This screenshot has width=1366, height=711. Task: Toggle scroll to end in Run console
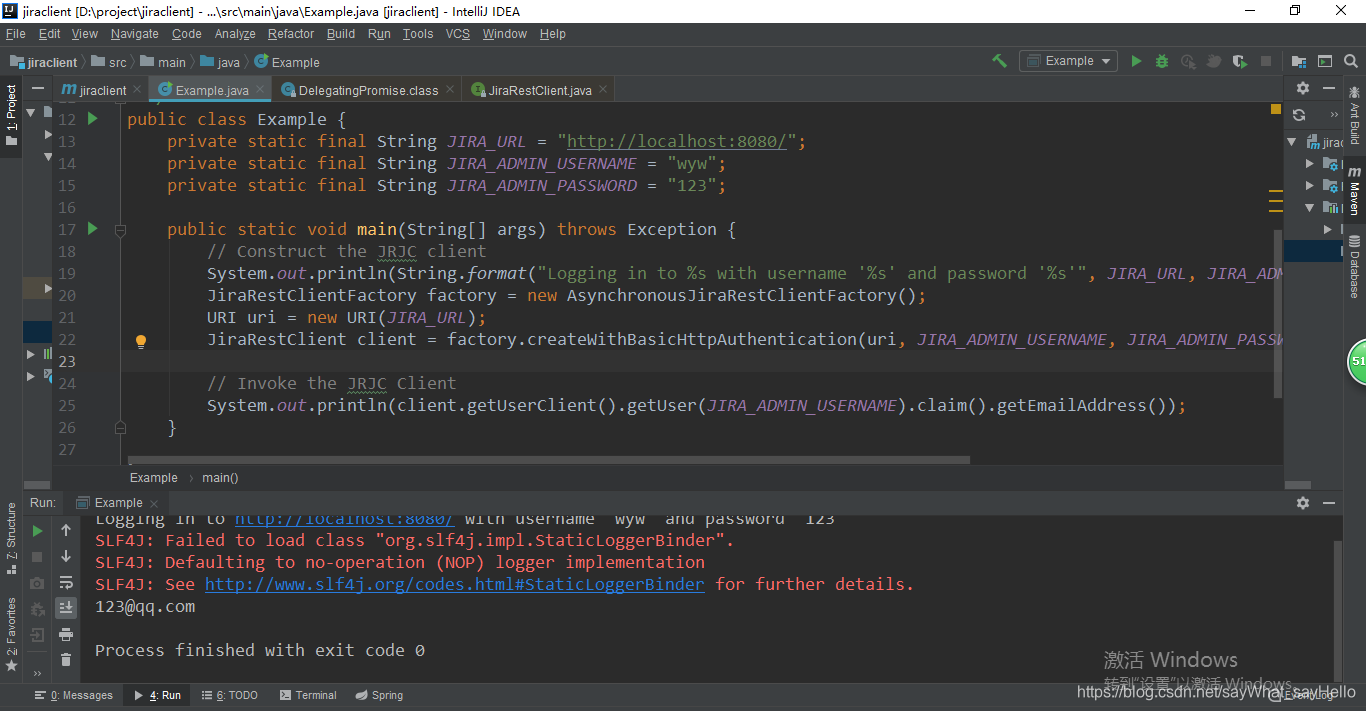coord(66,608)
